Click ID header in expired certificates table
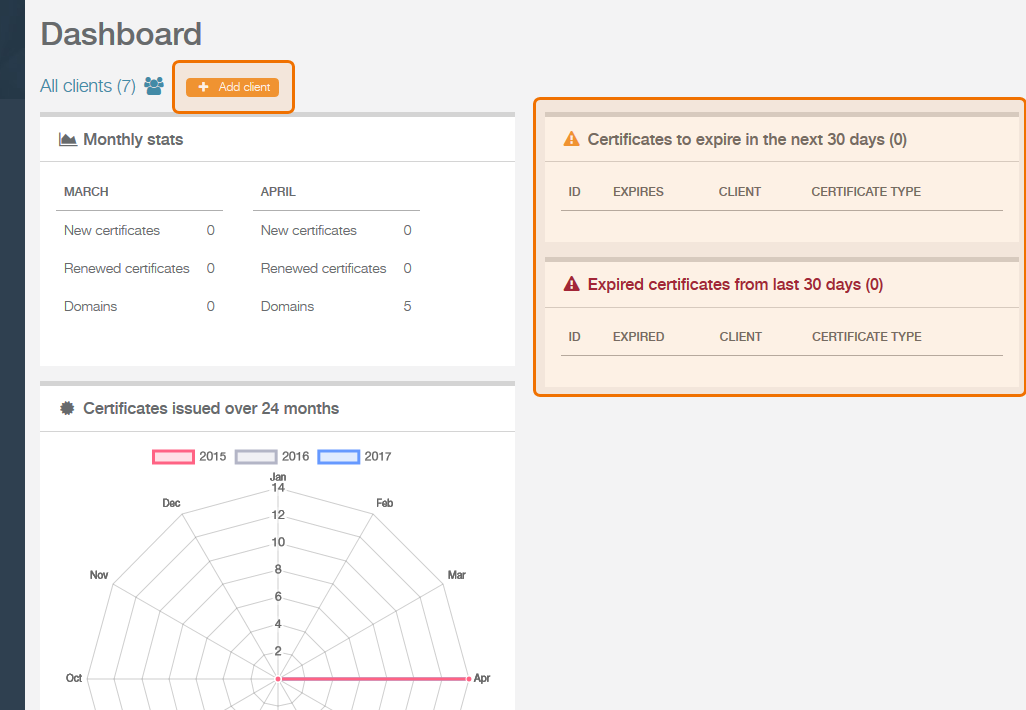 (575, 336)
